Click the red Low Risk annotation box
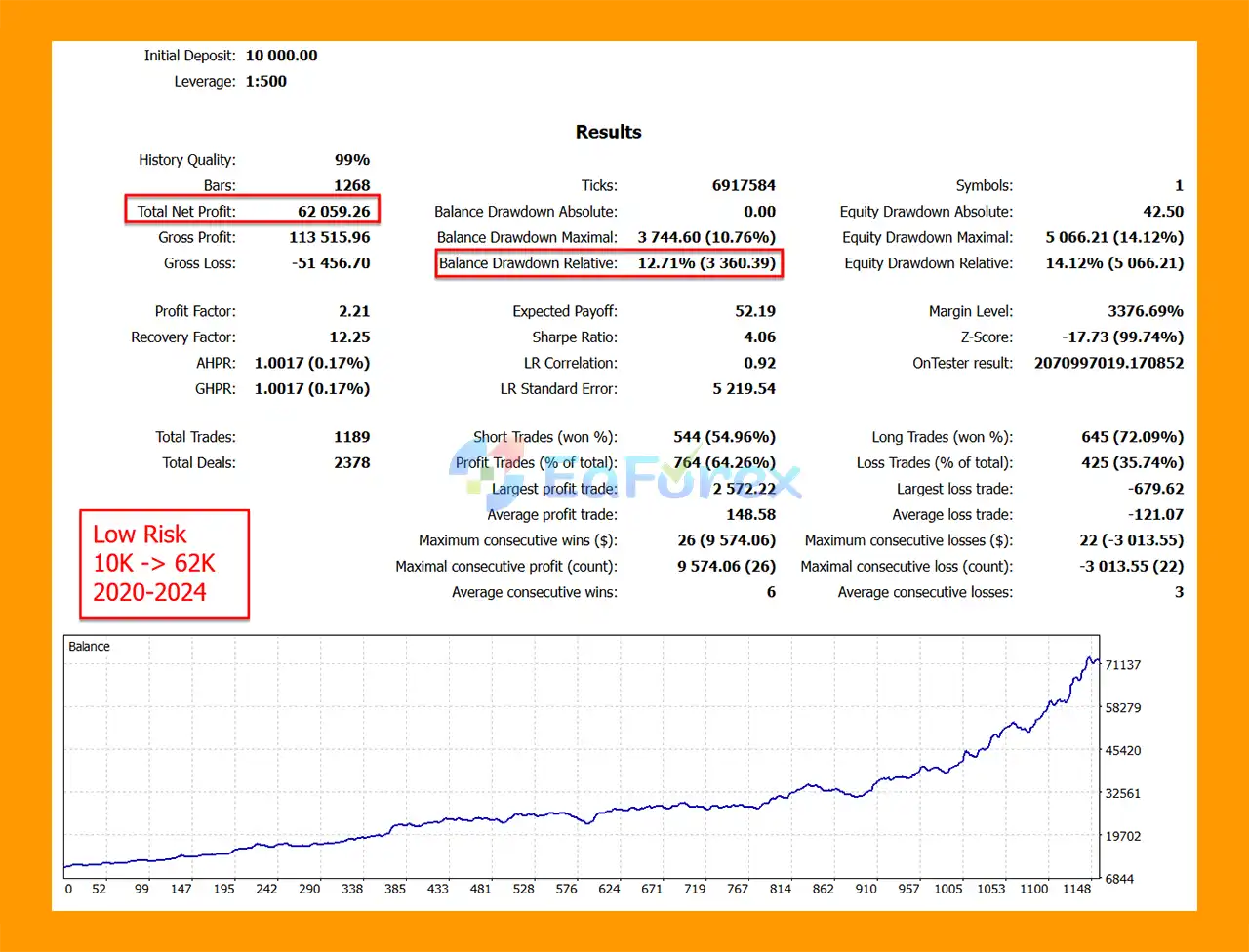1249x952 pixels. coord(164,564)
